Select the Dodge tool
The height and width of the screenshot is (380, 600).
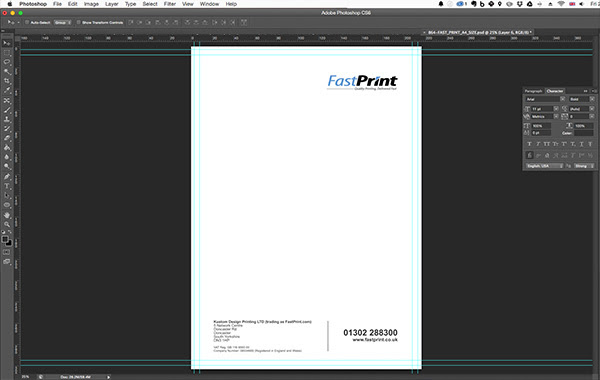(7, 167)
